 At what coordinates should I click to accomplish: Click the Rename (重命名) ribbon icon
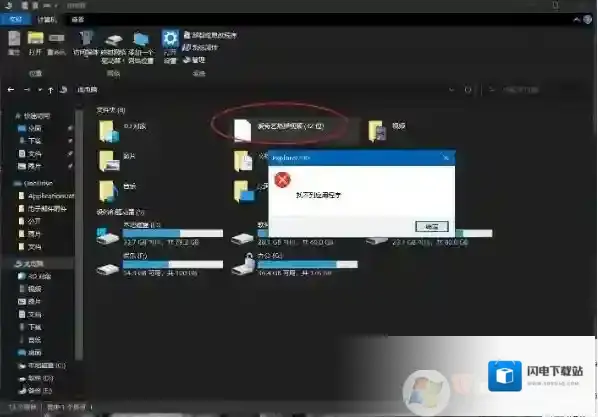[56, 43]
